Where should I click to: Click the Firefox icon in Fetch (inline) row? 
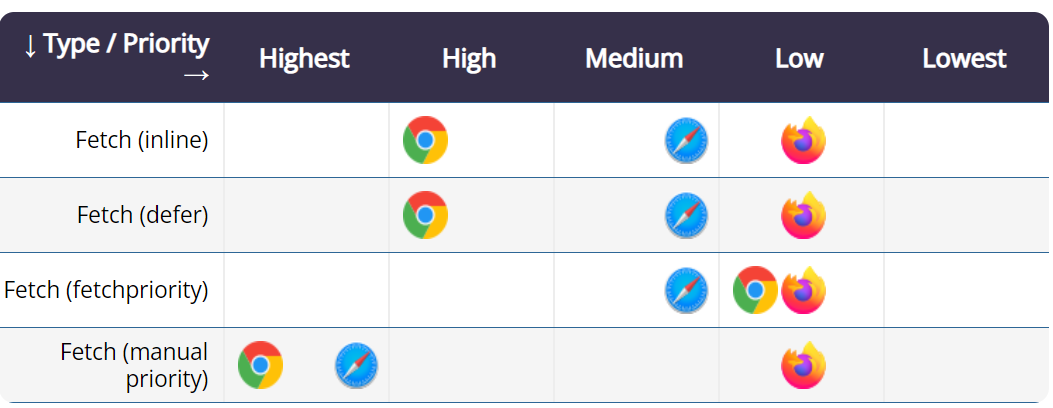(803, 140)
